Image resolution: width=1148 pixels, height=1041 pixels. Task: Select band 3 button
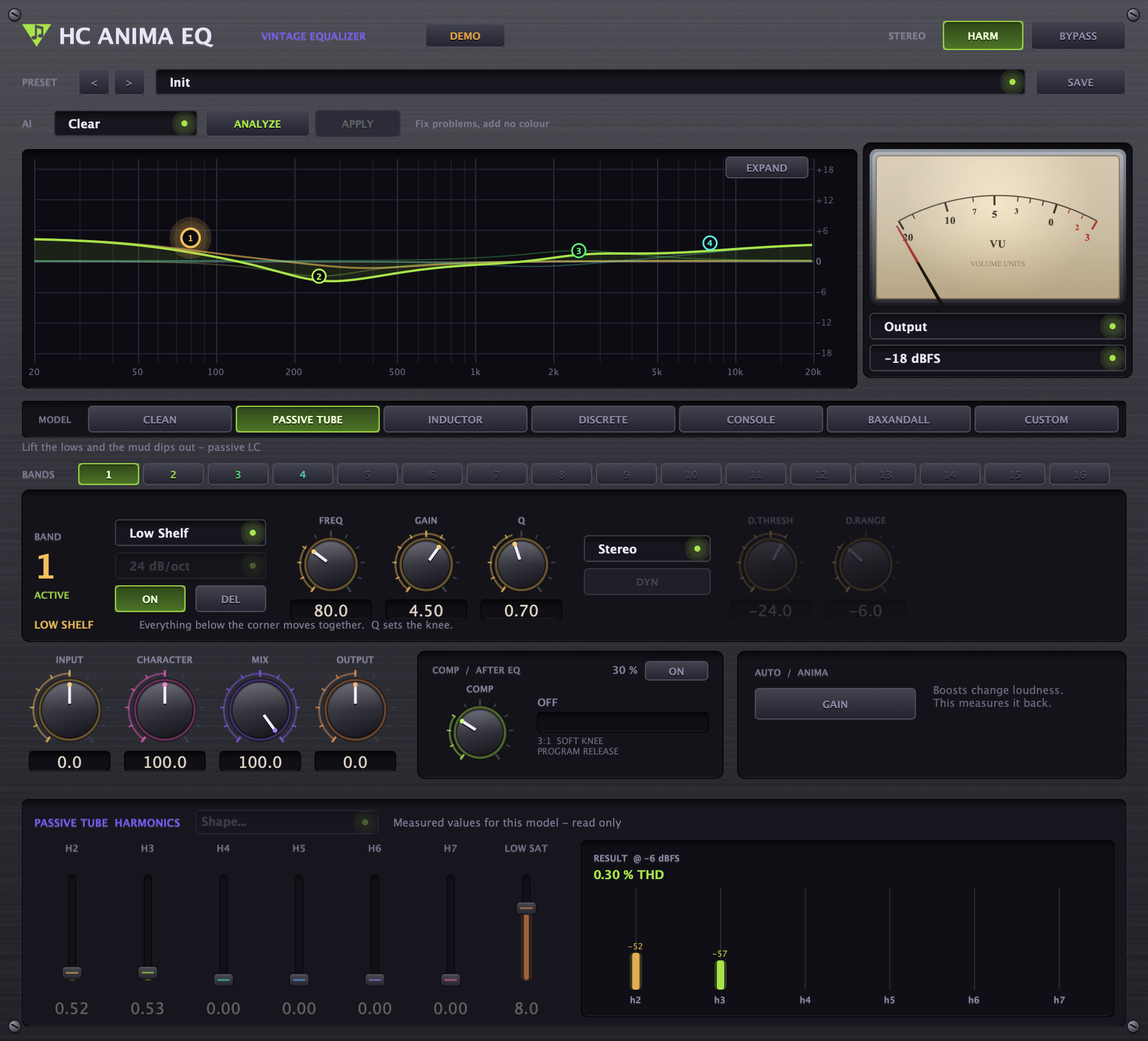pos(238,474)
